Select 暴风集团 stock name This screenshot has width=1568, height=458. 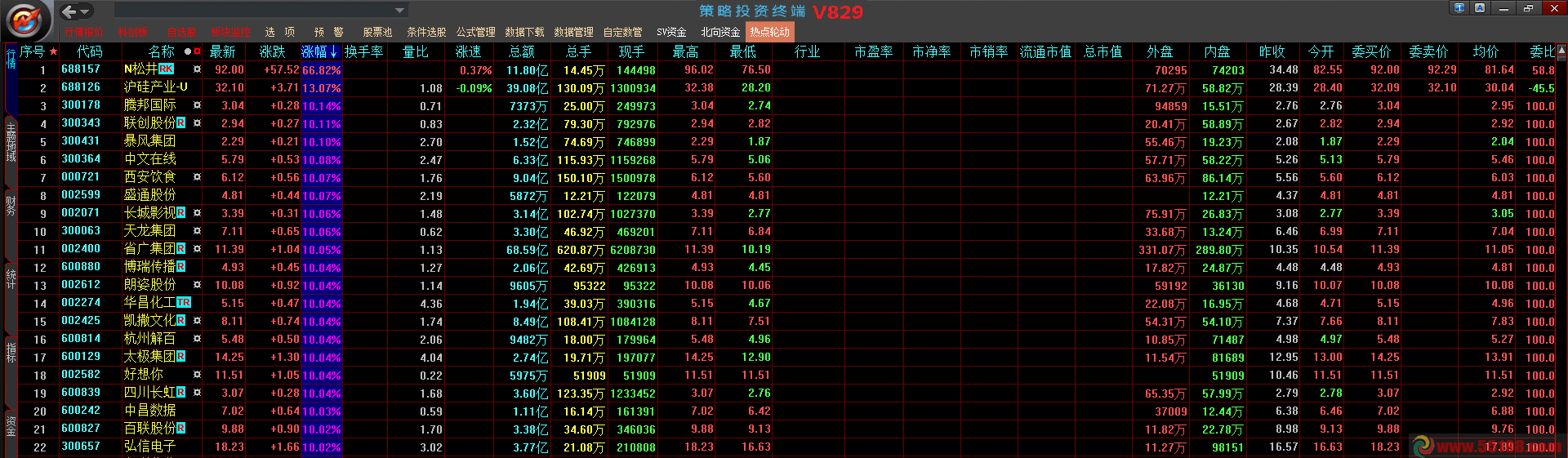[x=149, y=141]
